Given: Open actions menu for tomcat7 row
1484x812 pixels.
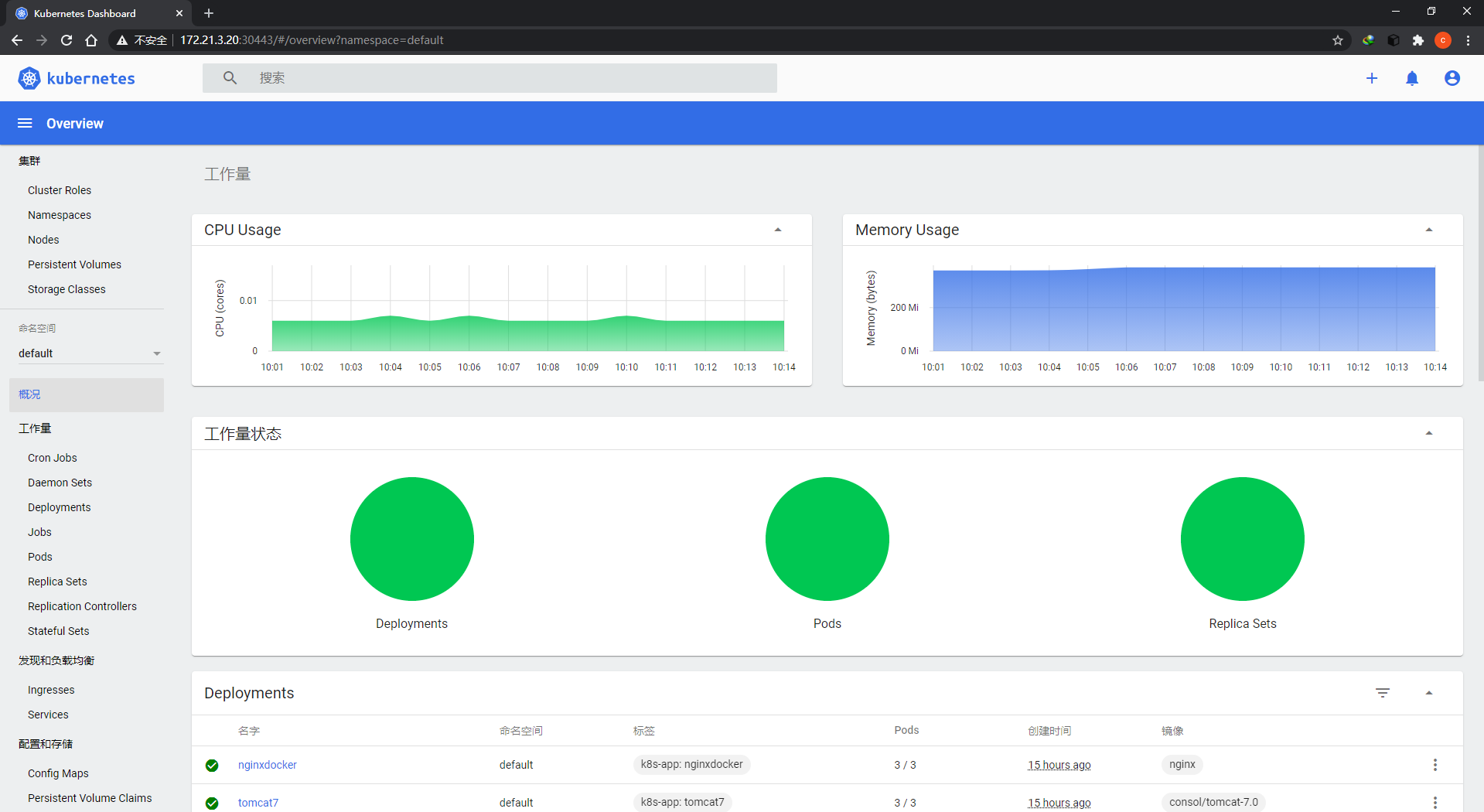Looking at the screenshot, I should 1435,803.
